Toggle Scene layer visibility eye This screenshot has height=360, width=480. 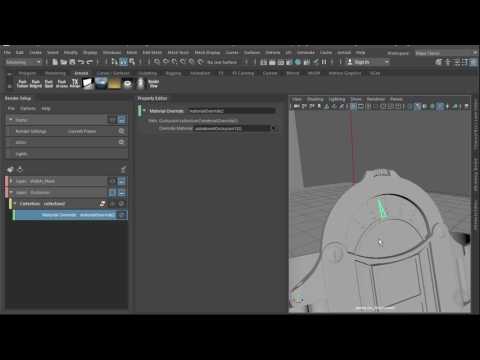[112, 119]
